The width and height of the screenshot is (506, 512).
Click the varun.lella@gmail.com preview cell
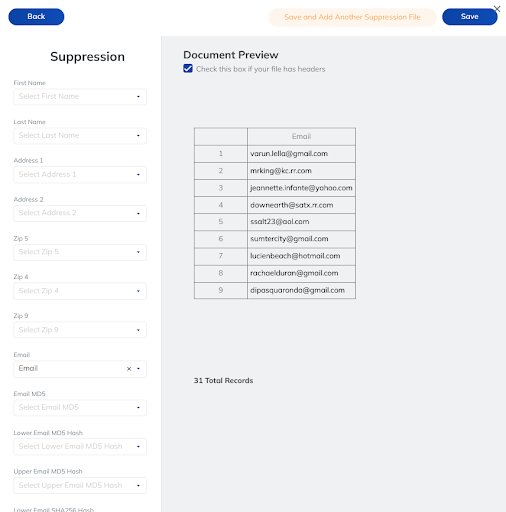tap(301, 154)
